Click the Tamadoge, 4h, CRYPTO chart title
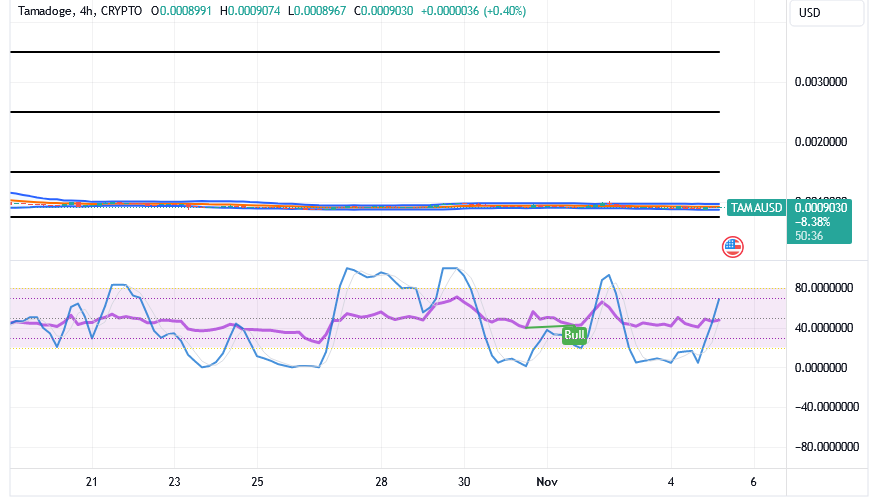The width and height of the screenshot is (878, 500). (80, 11)
